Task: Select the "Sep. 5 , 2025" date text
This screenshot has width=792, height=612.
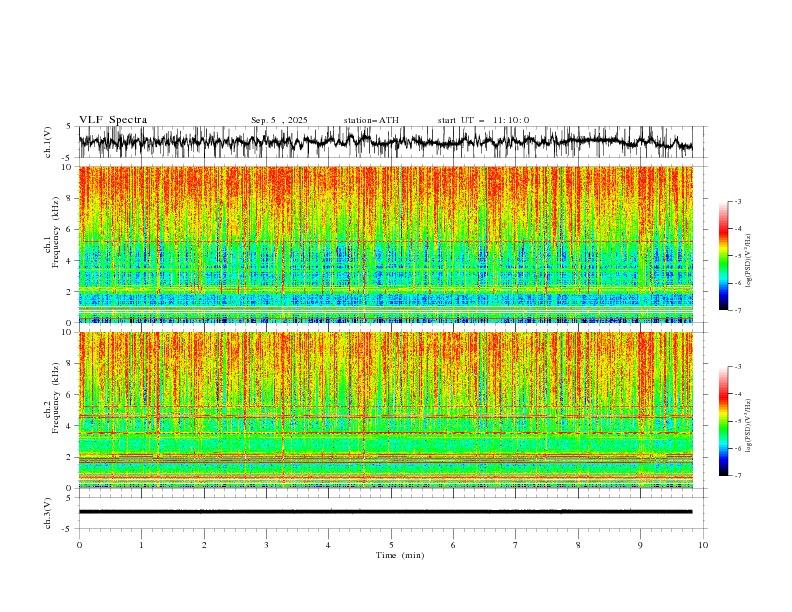Action: [x=279, y=120]
